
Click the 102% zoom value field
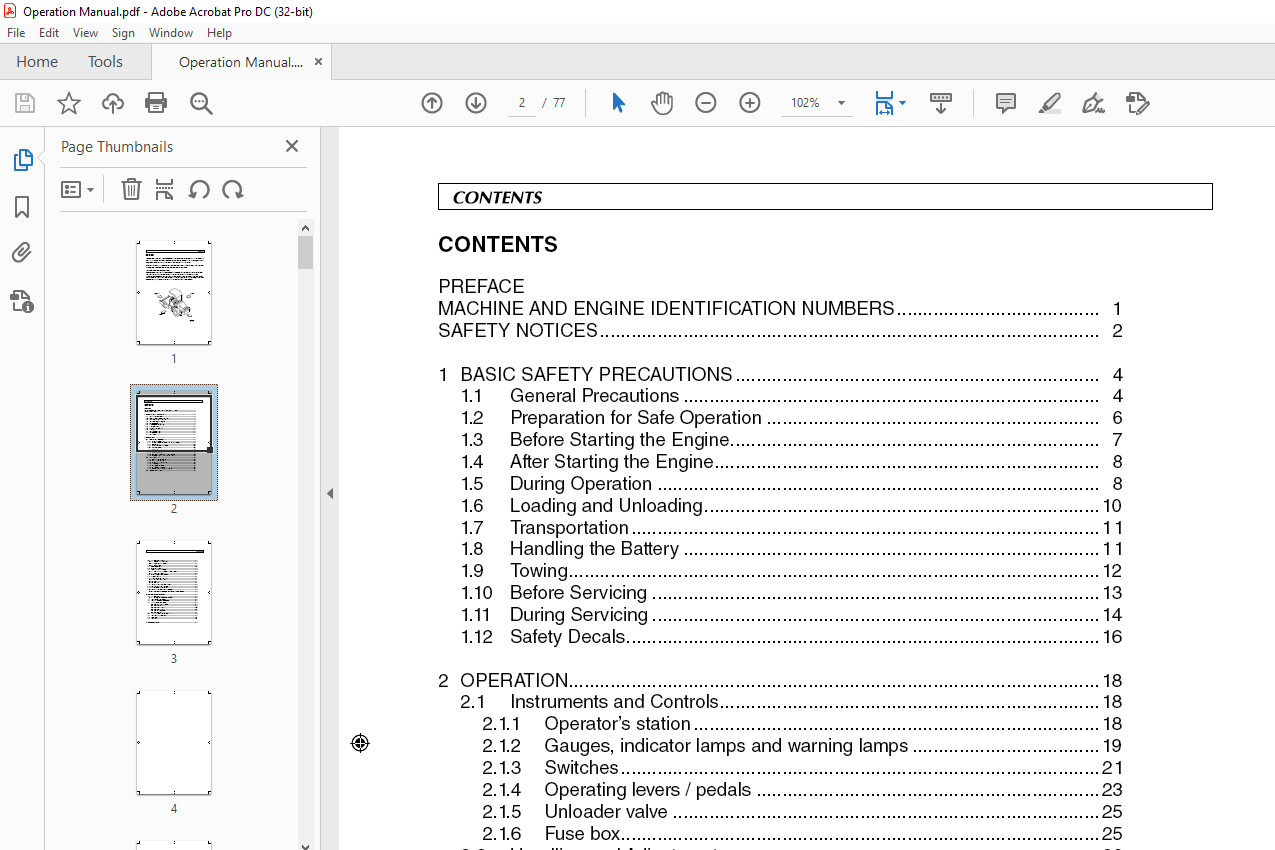click(x=806, y=103)
